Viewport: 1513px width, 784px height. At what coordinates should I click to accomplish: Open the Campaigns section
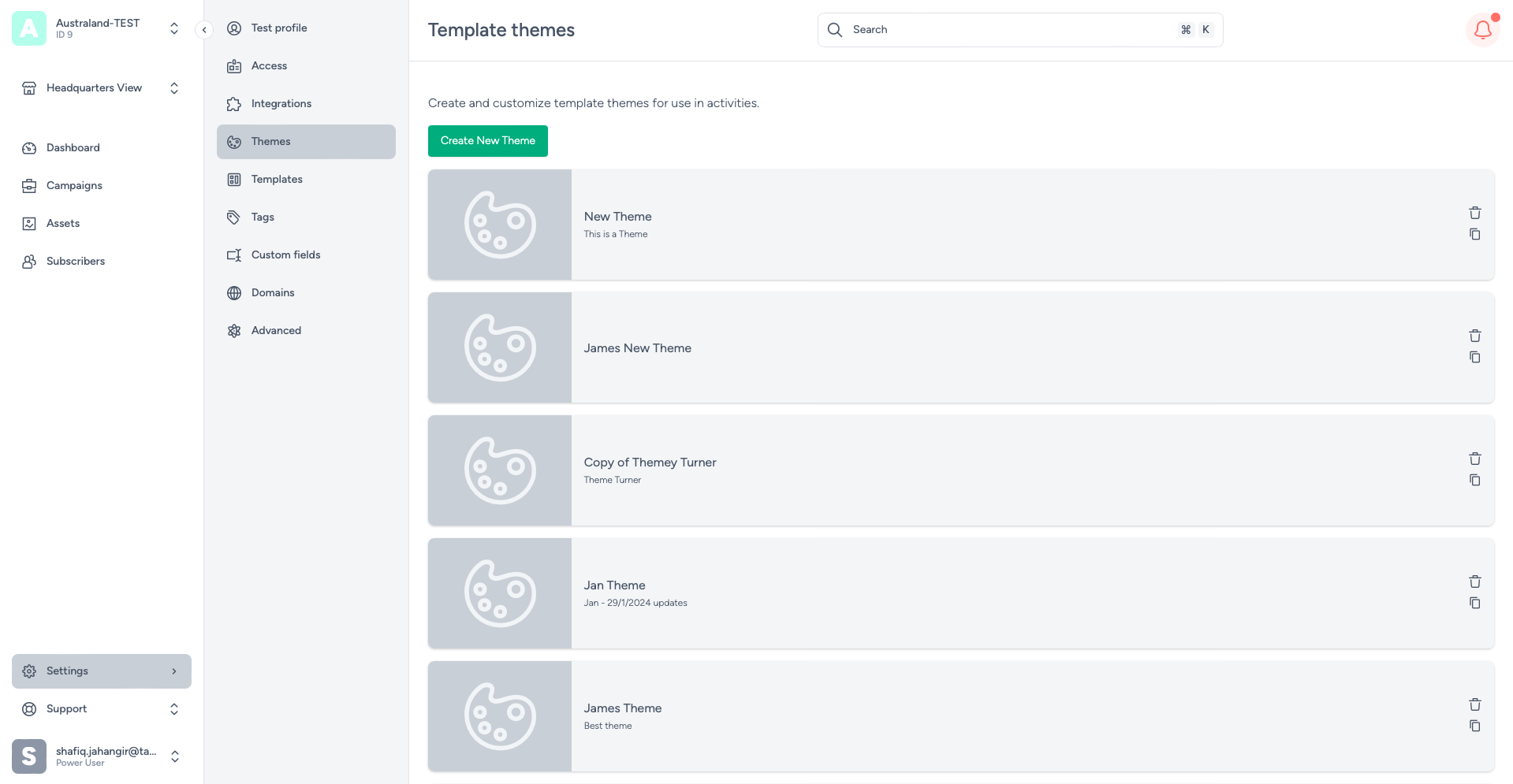coord(74,186)
